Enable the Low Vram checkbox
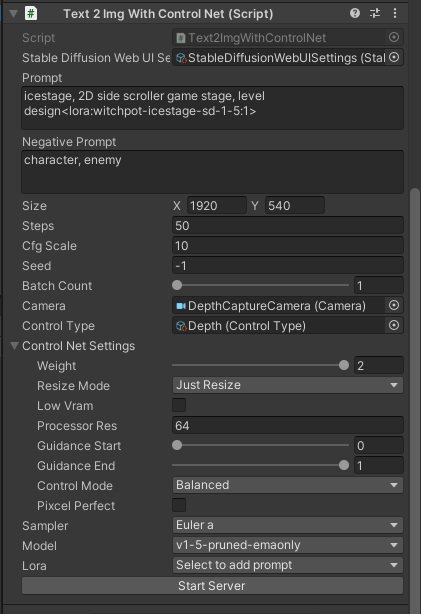This screenshot has height=614, width=421. coord(179,405)
